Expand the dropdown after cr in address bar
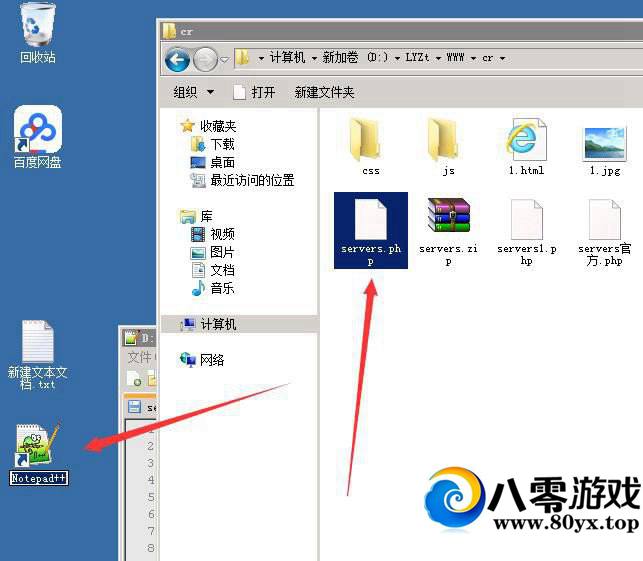 (502, 58)
